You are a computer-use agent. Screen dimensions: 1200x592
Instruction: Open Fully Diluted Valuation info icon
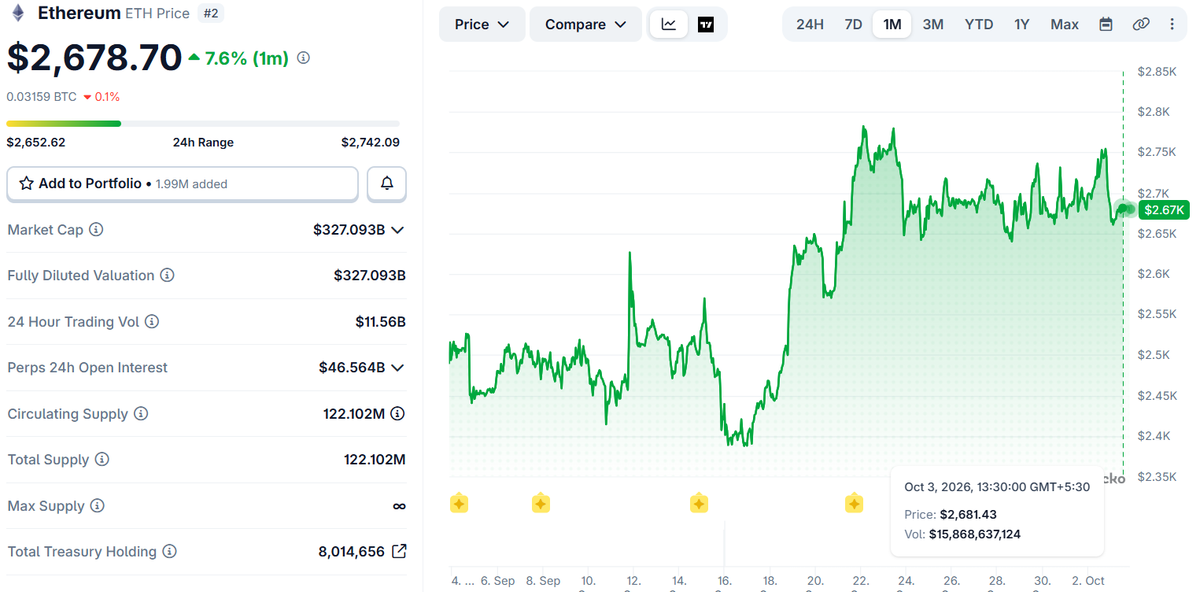(x=168, y=276)
